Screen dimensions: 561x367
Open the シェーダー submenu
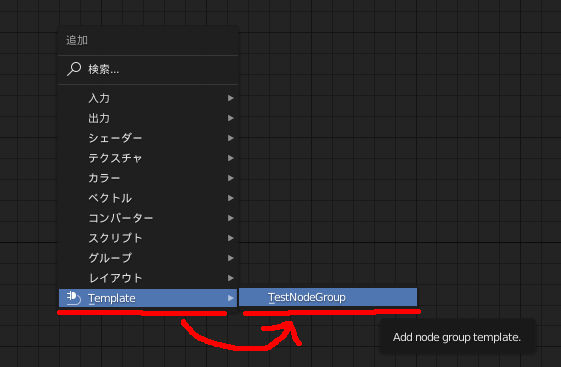(x=148, y=138)
